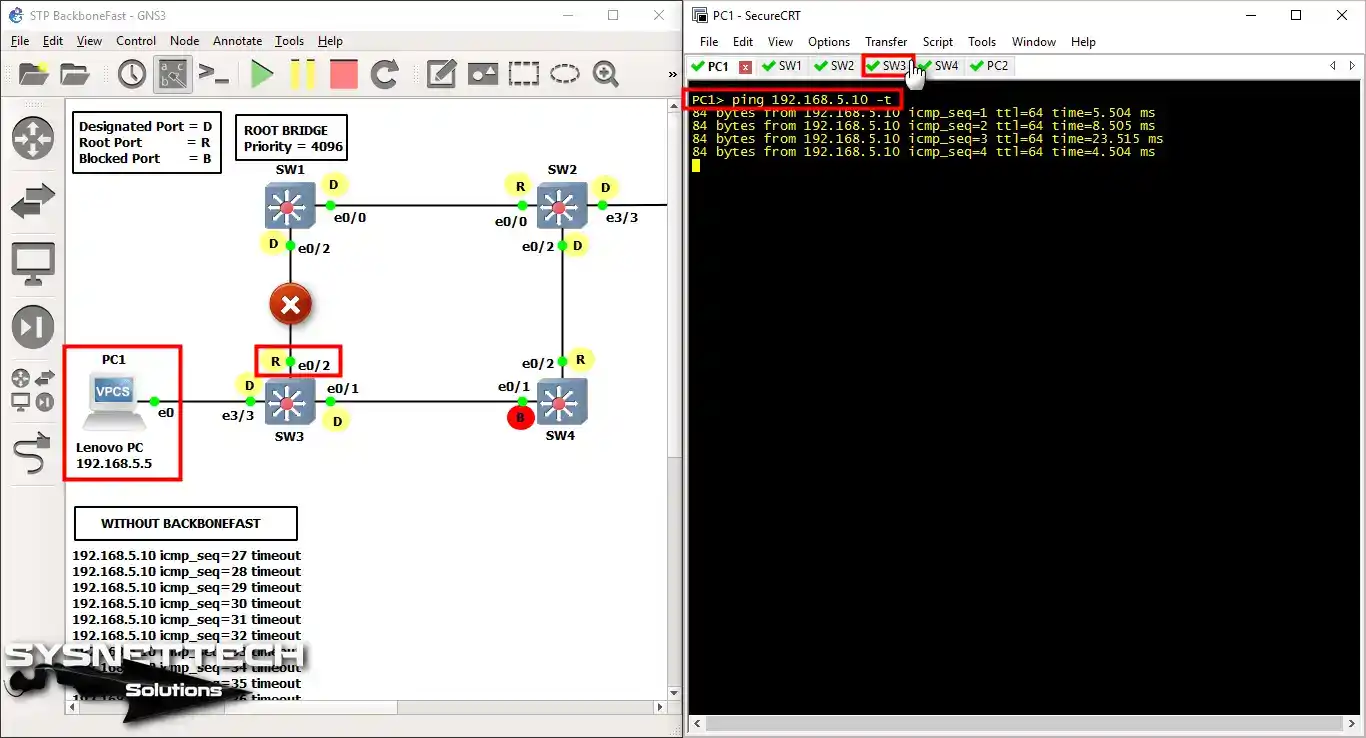
Task: Open the snapshot manager clock icon
Action: [132, 74]
